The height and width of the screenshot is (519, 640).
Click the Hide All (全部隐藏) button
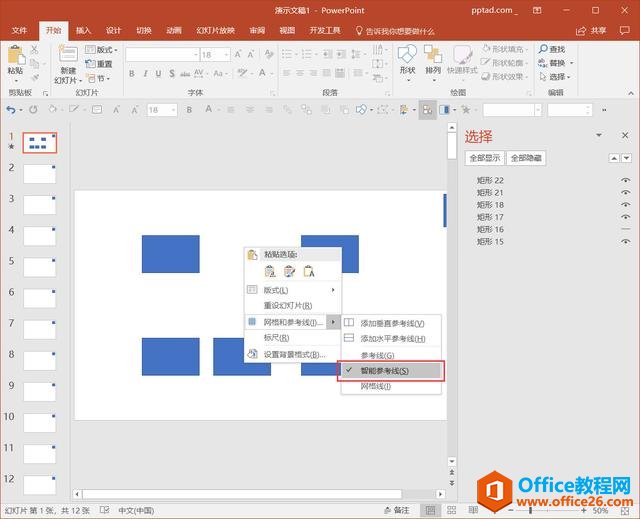tap(526, 158)
